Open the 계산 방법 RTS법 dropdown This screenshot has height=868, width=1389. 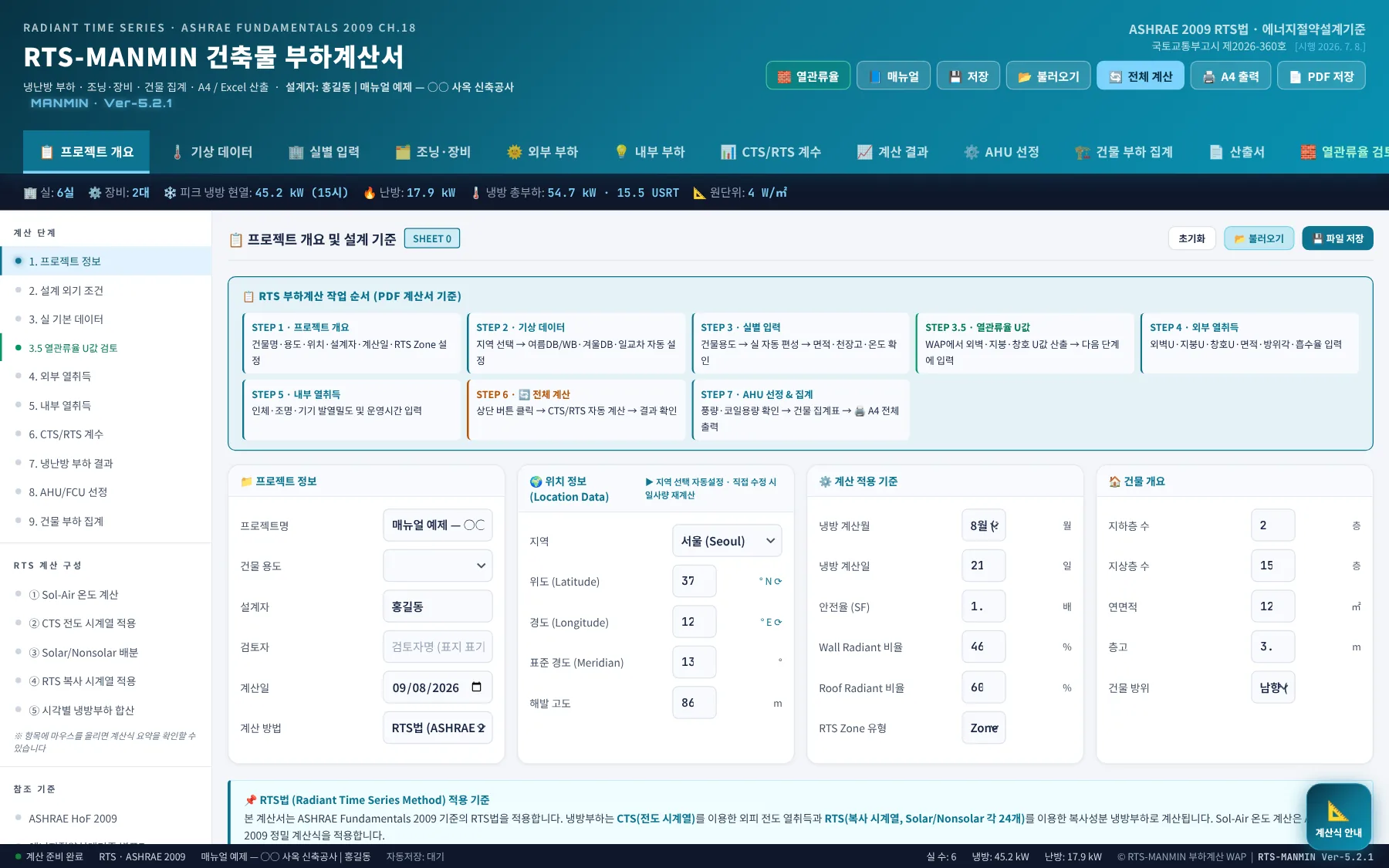click(438, 728)
